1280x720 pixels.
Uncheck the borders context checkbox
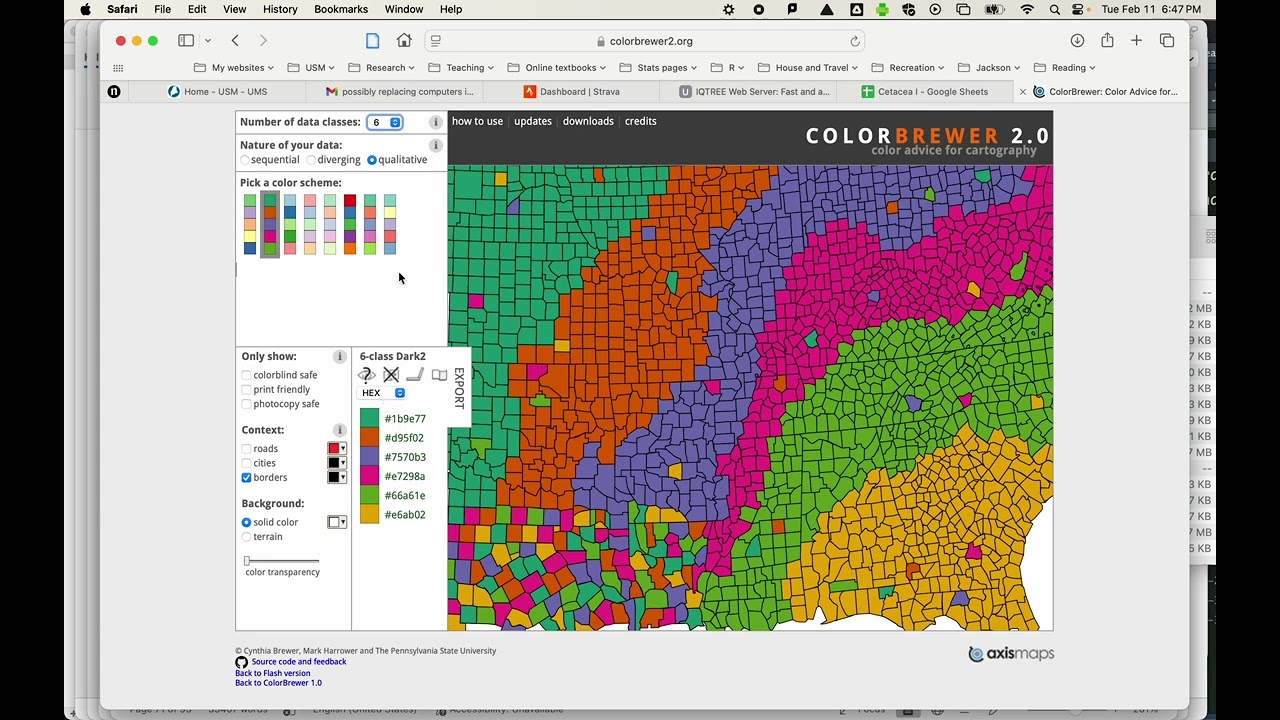[246, 478]
